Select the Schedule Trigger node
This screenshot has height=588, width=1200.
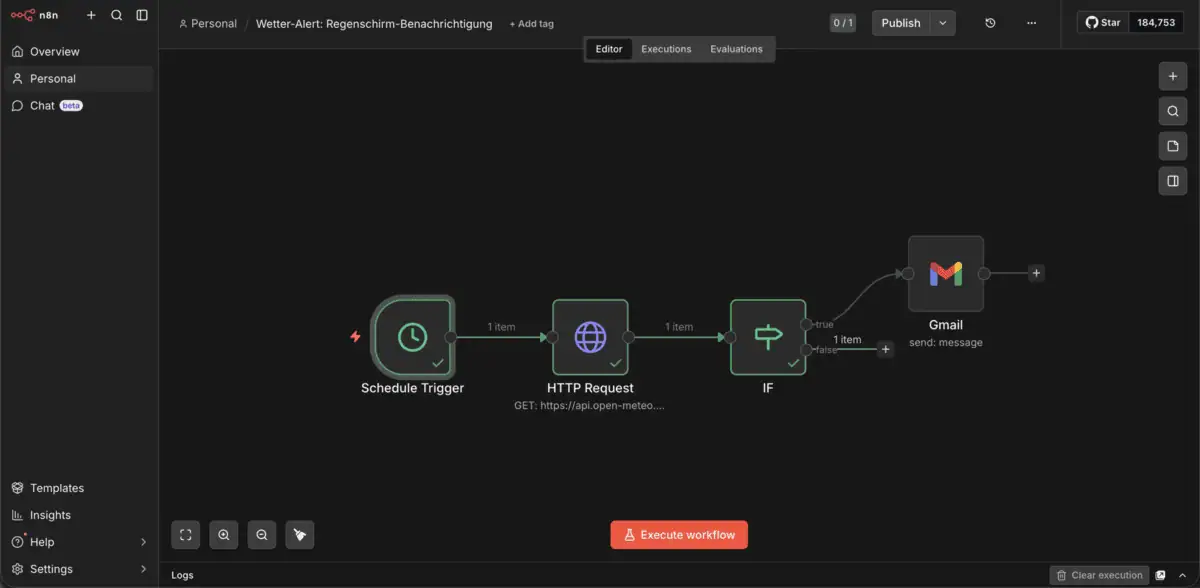(413, 337)
